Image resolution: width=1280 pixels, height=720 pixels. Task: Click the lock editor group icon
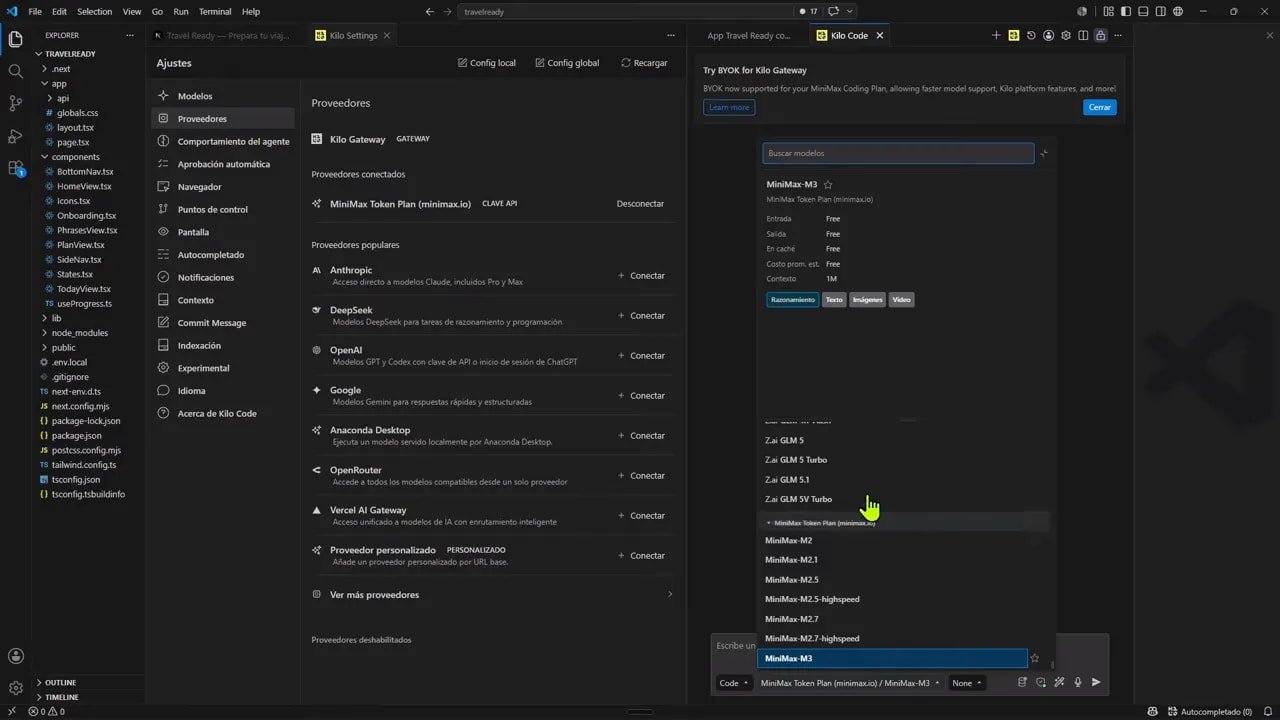click(1100, 35)
